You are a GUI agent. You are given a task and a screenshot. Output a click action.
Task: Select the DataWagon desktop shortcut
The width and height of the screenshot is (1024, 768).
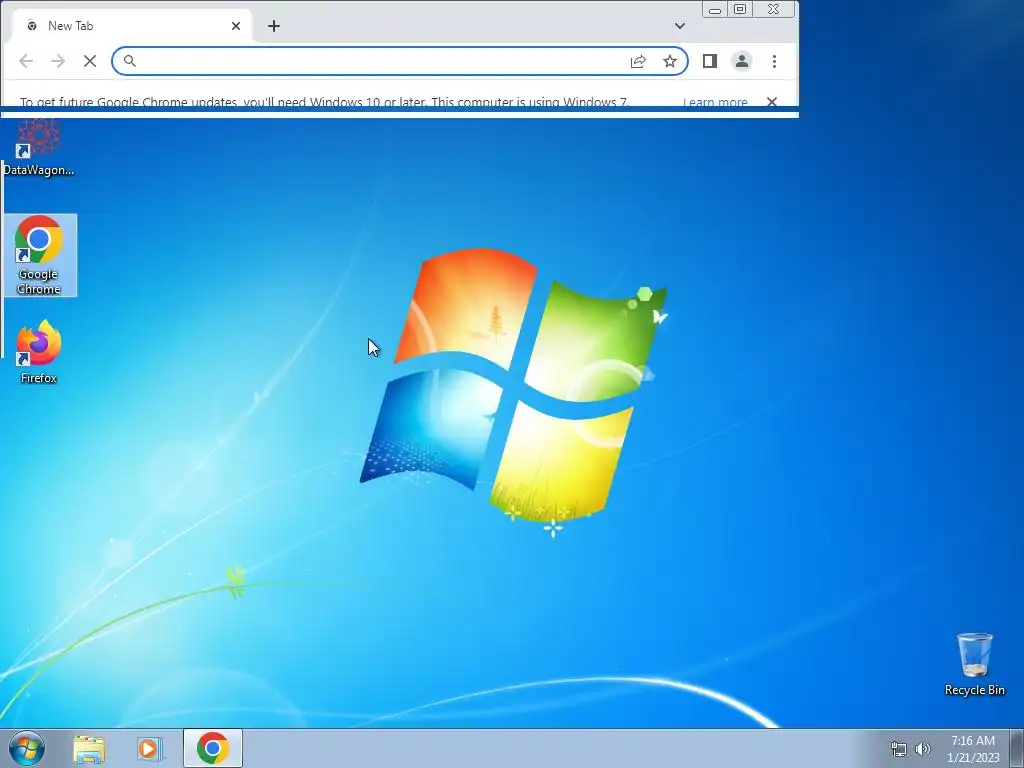[39, 148]
